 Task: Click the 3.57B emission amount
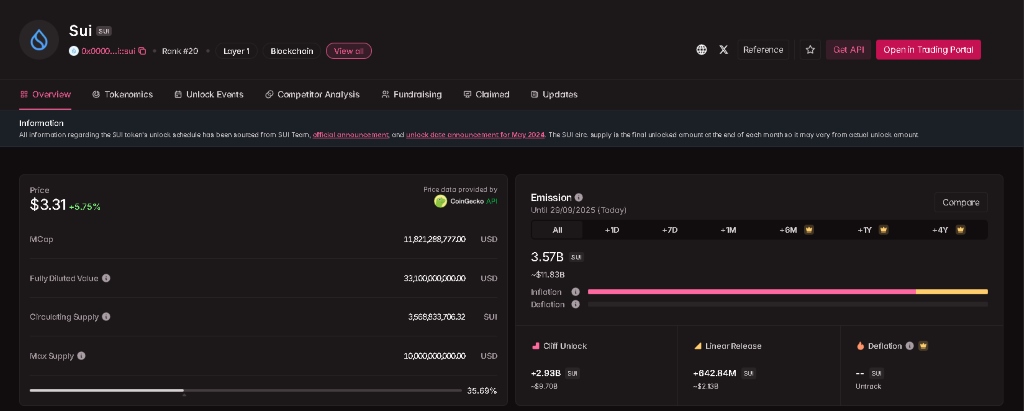click(x=547, y=257)
